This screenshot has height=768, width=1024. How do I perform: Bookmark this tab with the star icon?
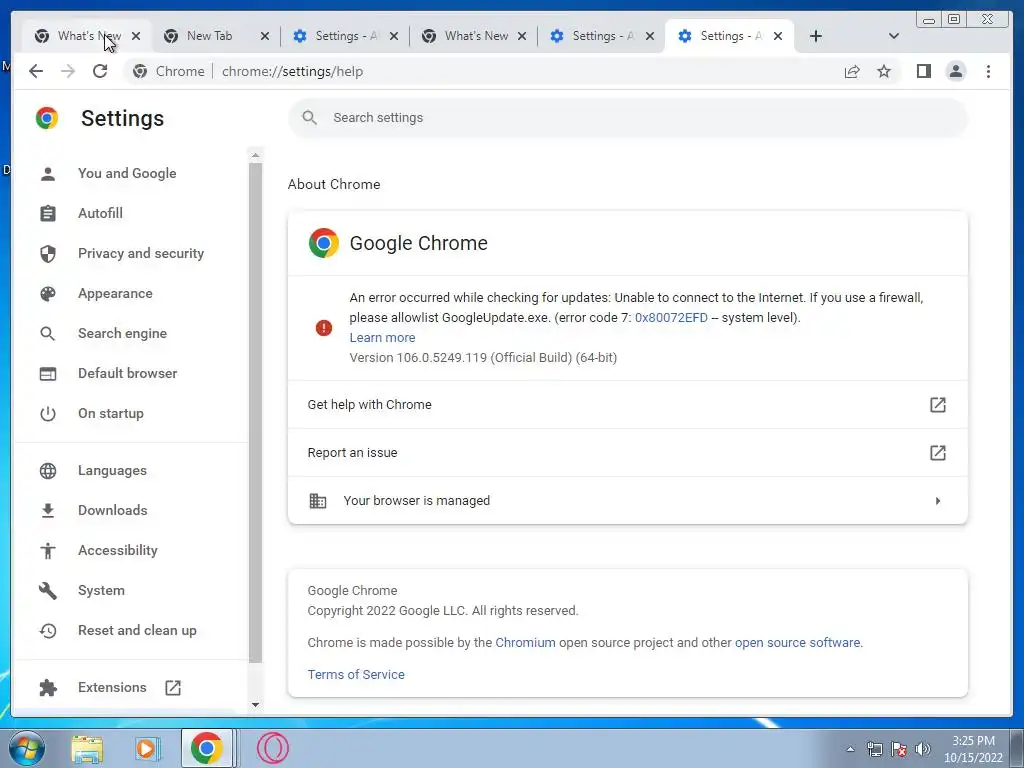coord(884,71)
